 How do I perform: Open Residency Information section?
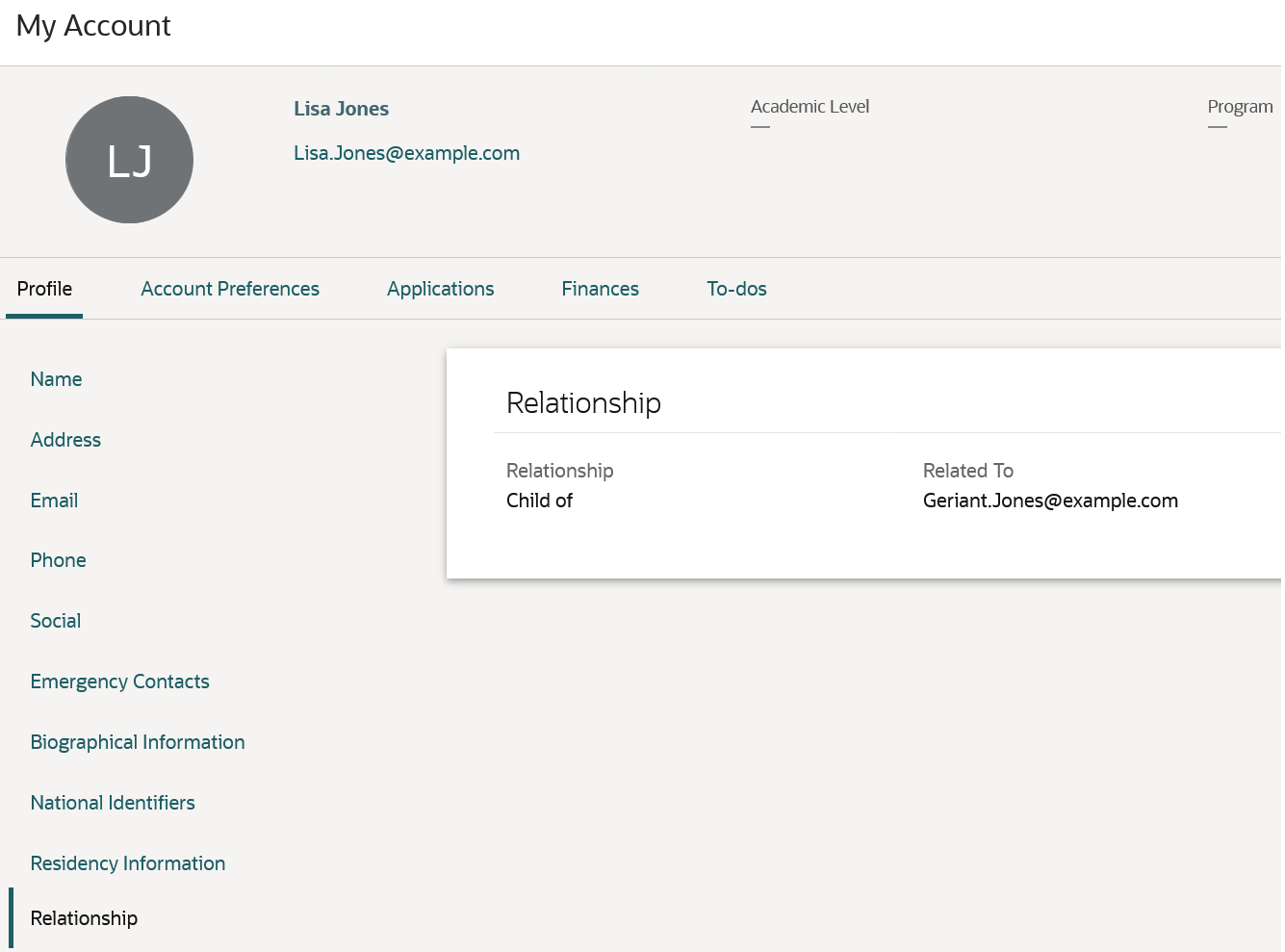pos(128,863)
